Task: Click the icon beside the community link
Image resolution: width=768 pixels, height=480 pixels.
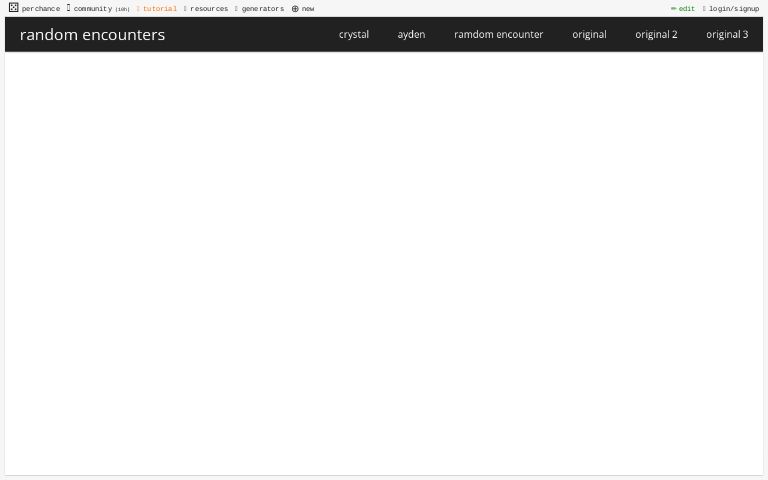Action: (x=69, y=8)
